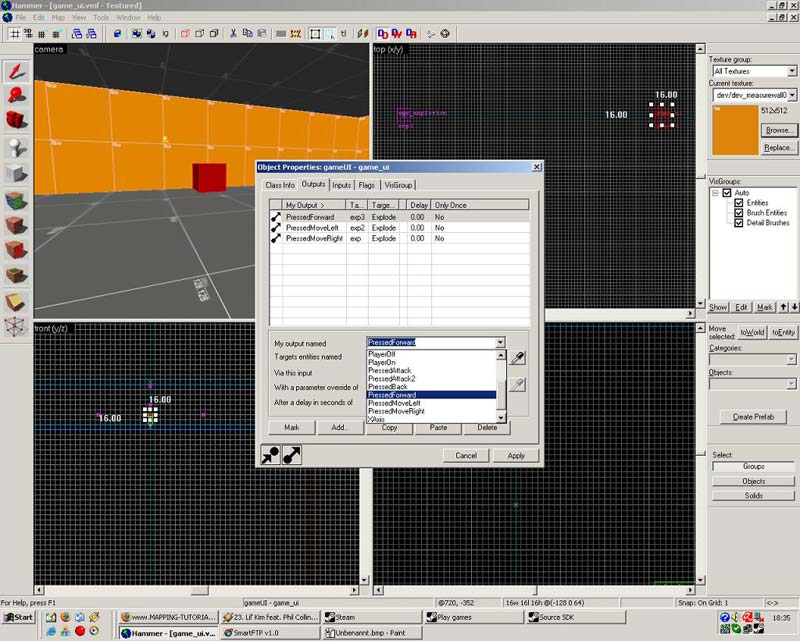Toggle the Entities visgroup checkbox
800x641 pixels.
pos(738,203)
